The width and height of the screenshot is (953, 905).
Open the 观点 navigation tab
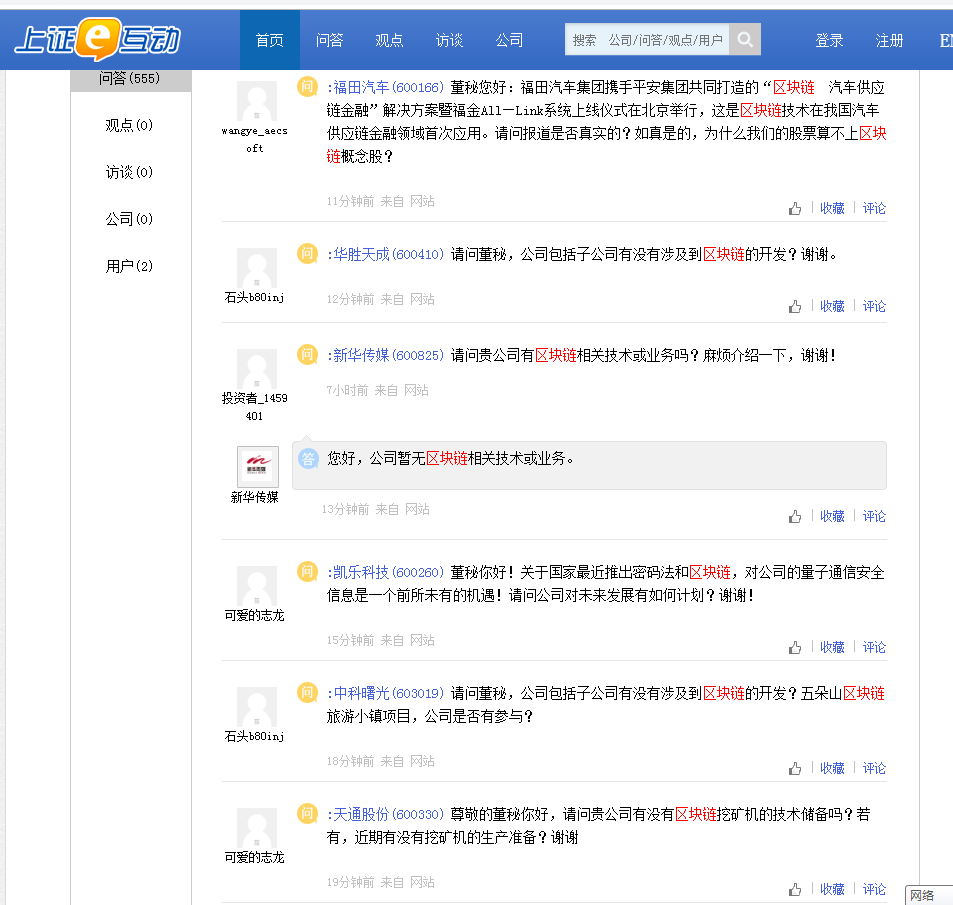389,40
